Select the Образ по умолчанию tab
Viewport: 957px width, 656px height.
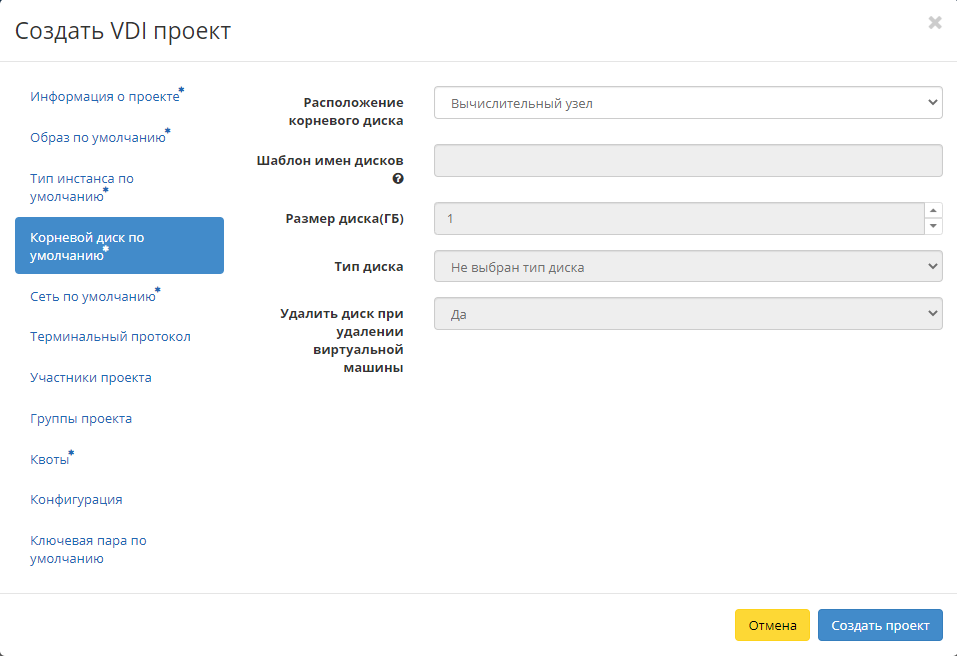tap(97, 138)
